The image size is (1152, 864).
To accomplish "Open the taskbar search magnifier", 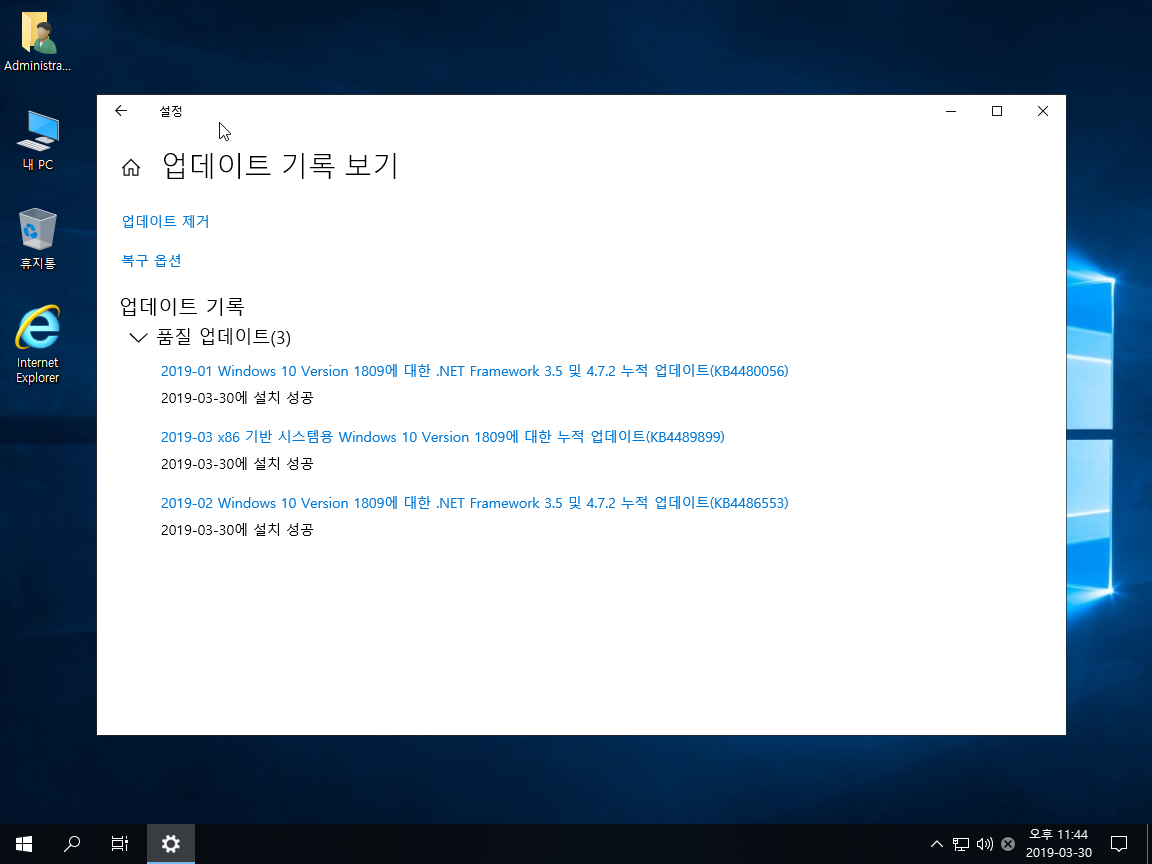I will tap(72, 843).
